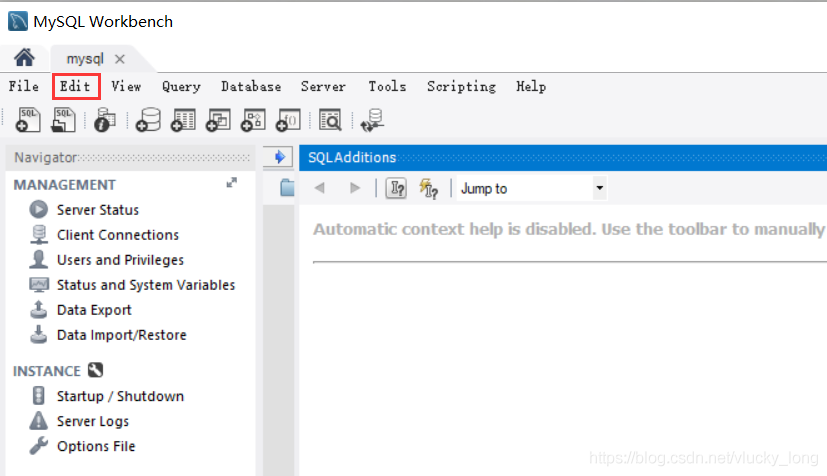This screenshot has height=476, width=827.
Task: Open Startup / Shutdown
Action: point(120,396)
